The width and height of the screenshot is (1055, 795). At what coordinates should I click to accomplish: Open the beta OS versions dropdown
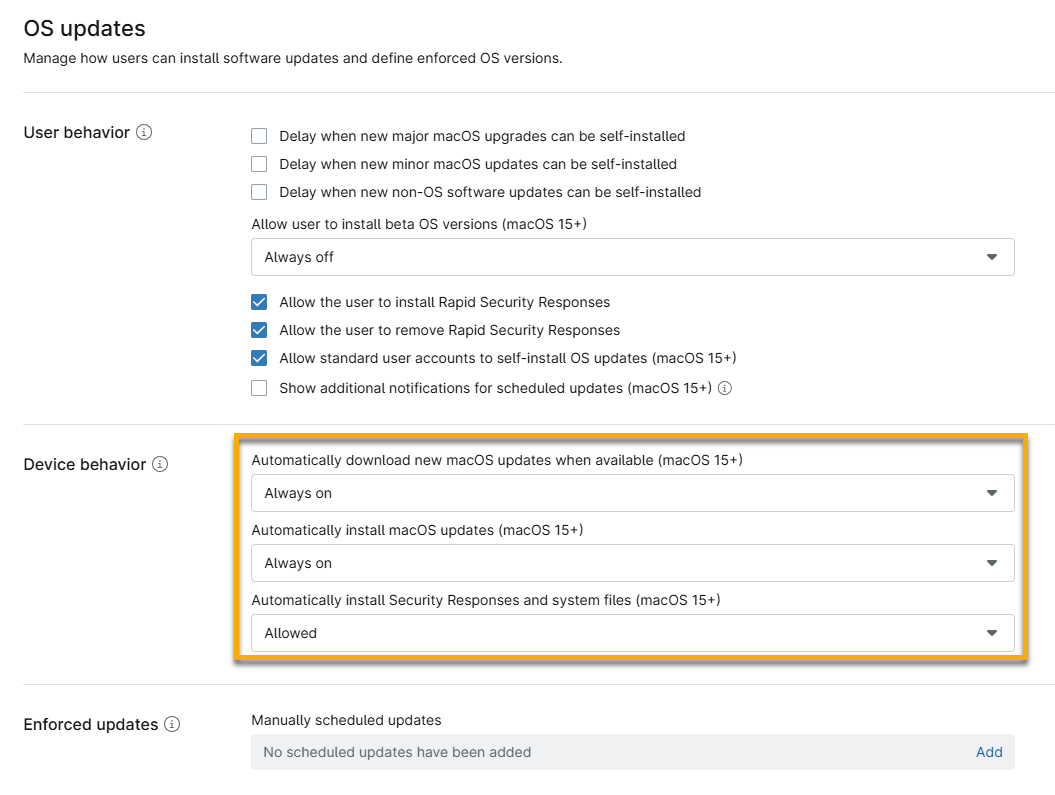pyautogui.click(x=632, y=257)
